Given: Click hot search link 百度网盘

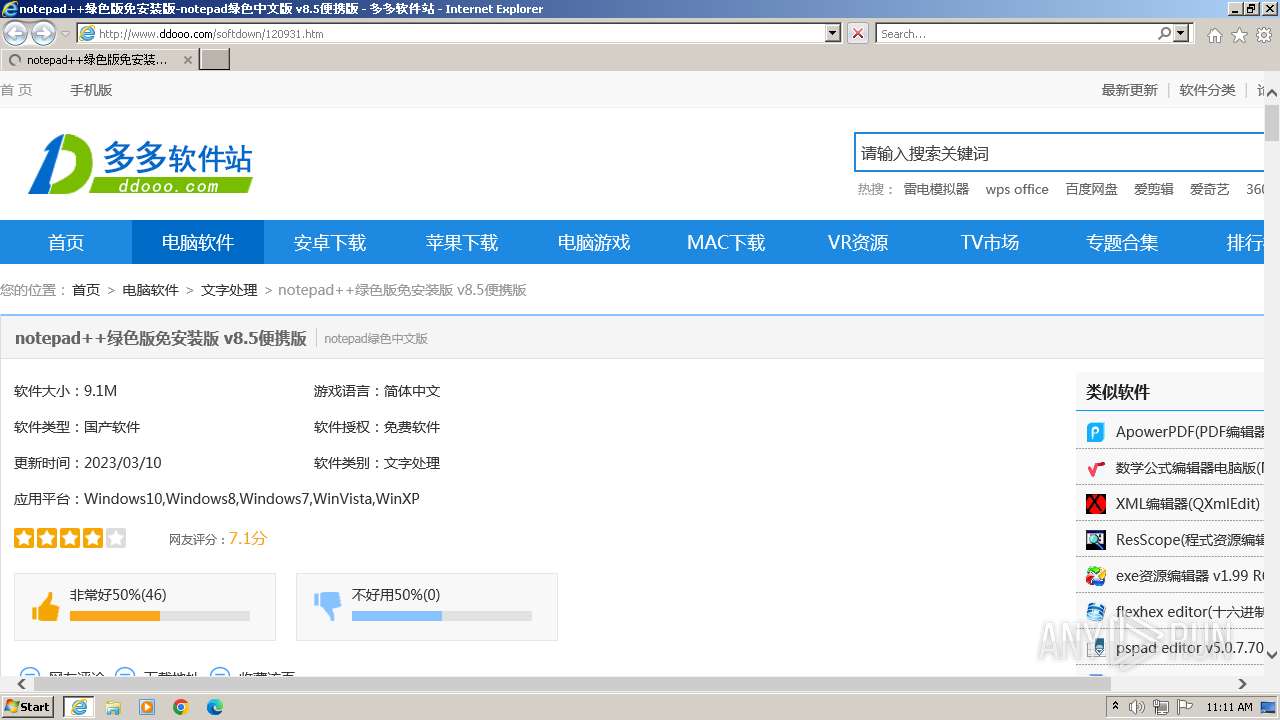Looking at the screenshot, I should [1091, 189].
